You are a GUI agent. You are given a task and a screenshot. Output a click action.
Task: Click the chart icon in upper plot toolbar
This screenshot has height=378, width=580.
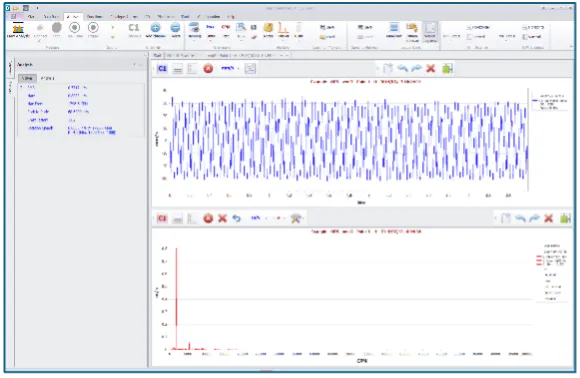tap(250, 68)
